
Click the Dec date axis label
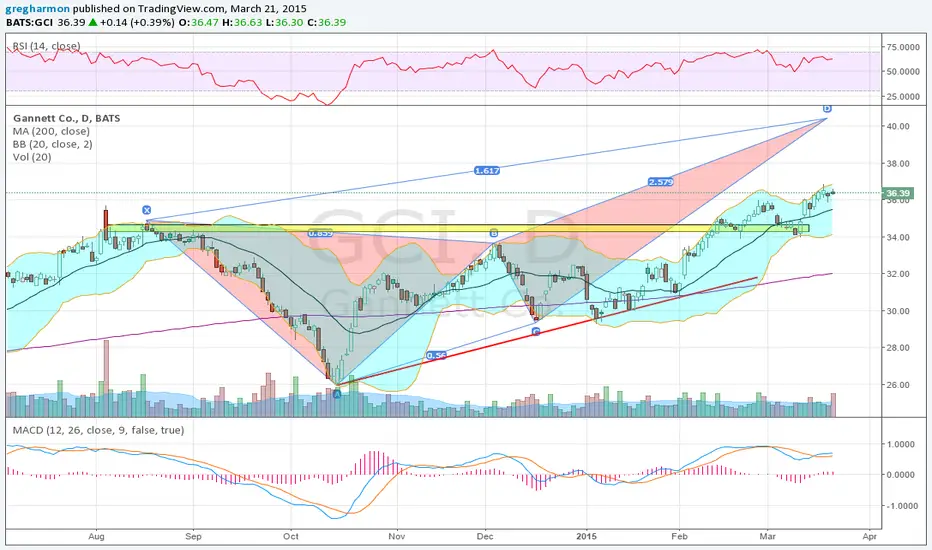[x=485, y=536]
